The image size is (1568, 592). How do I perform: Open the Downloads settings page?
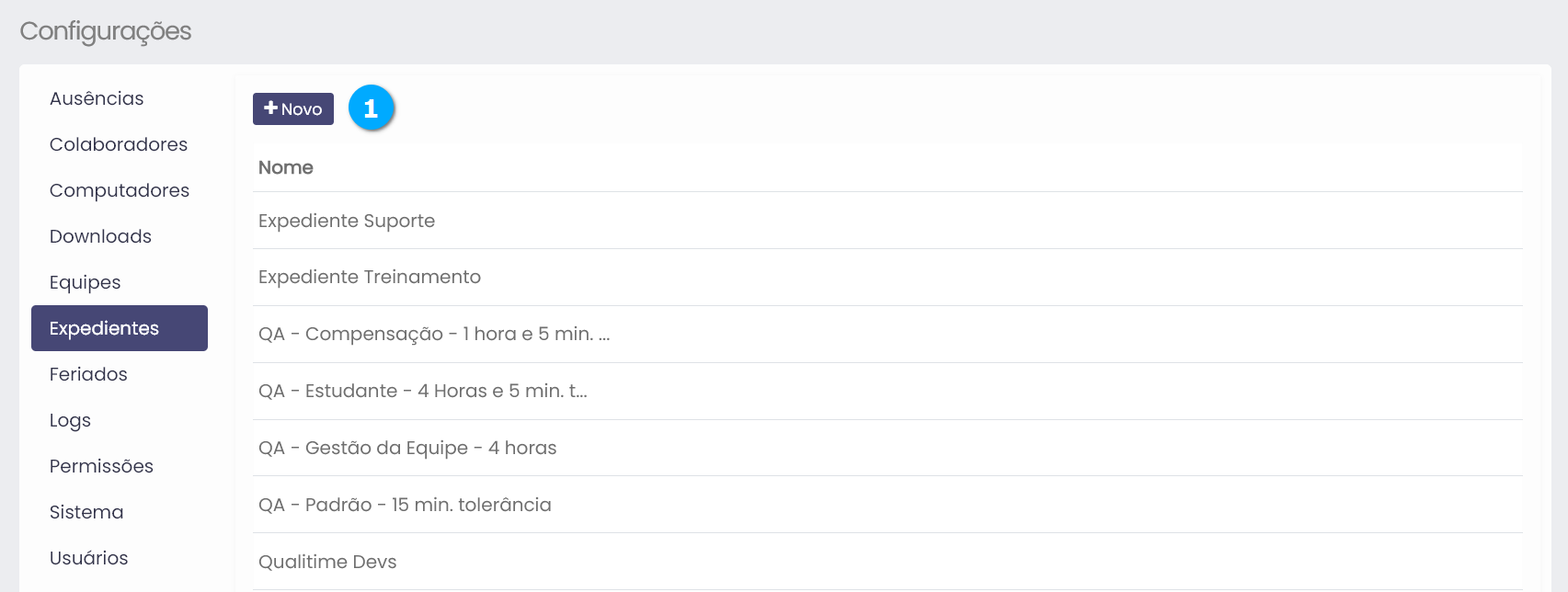coord(100,236)
